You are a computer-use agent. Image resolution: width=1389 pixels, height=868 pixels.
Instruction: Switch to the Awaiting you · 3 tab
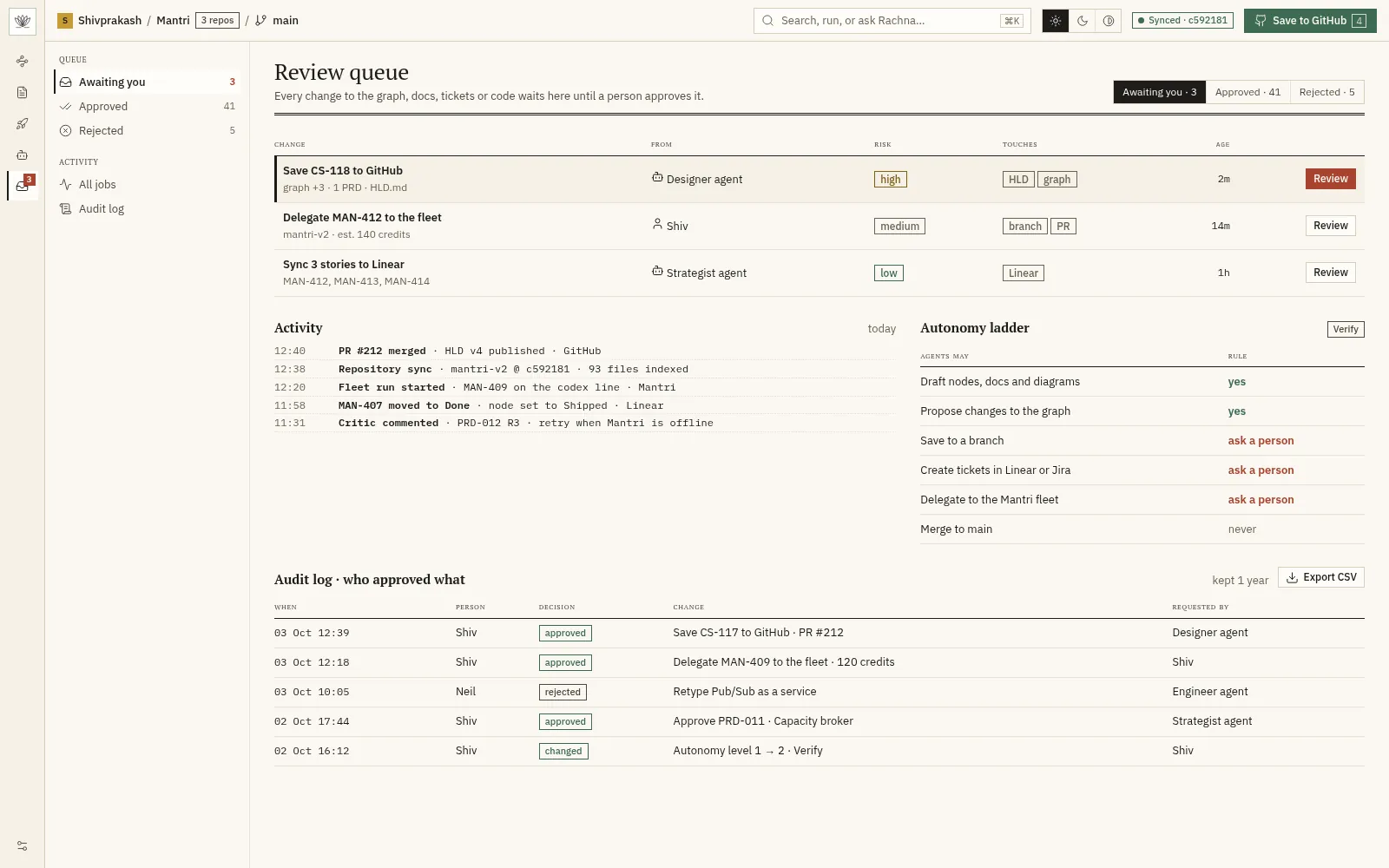click(1159, 92)
